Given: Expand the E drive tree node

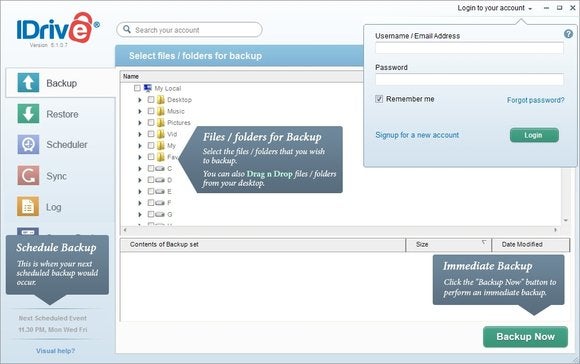Looking at the screenshot, I should point(140,192).
